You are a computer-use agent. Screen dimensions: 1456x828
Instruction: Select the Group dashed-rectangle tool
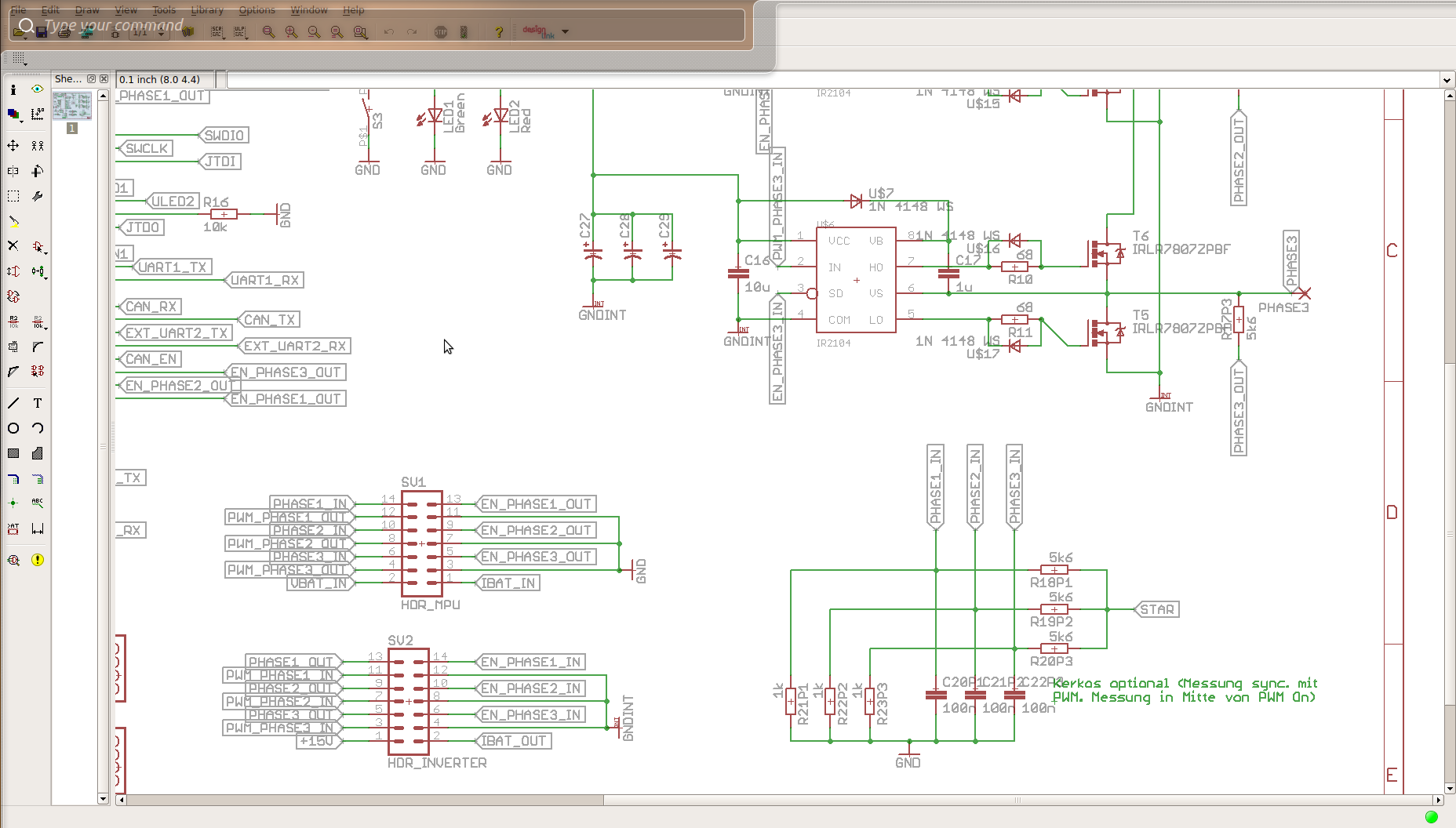point(13,196)
